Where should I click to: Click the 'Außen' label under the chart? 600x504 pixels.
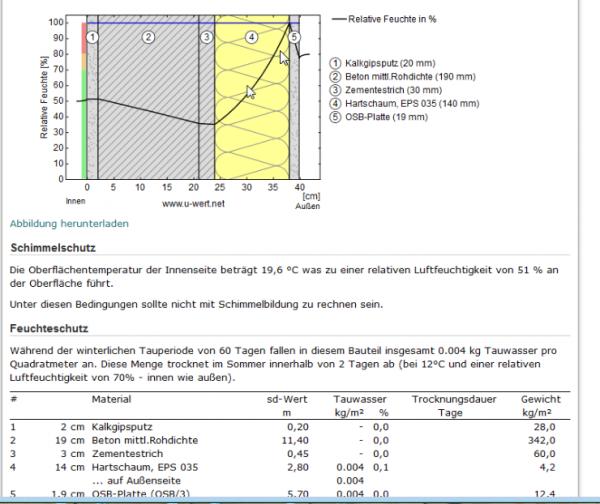tap(307, 206)
